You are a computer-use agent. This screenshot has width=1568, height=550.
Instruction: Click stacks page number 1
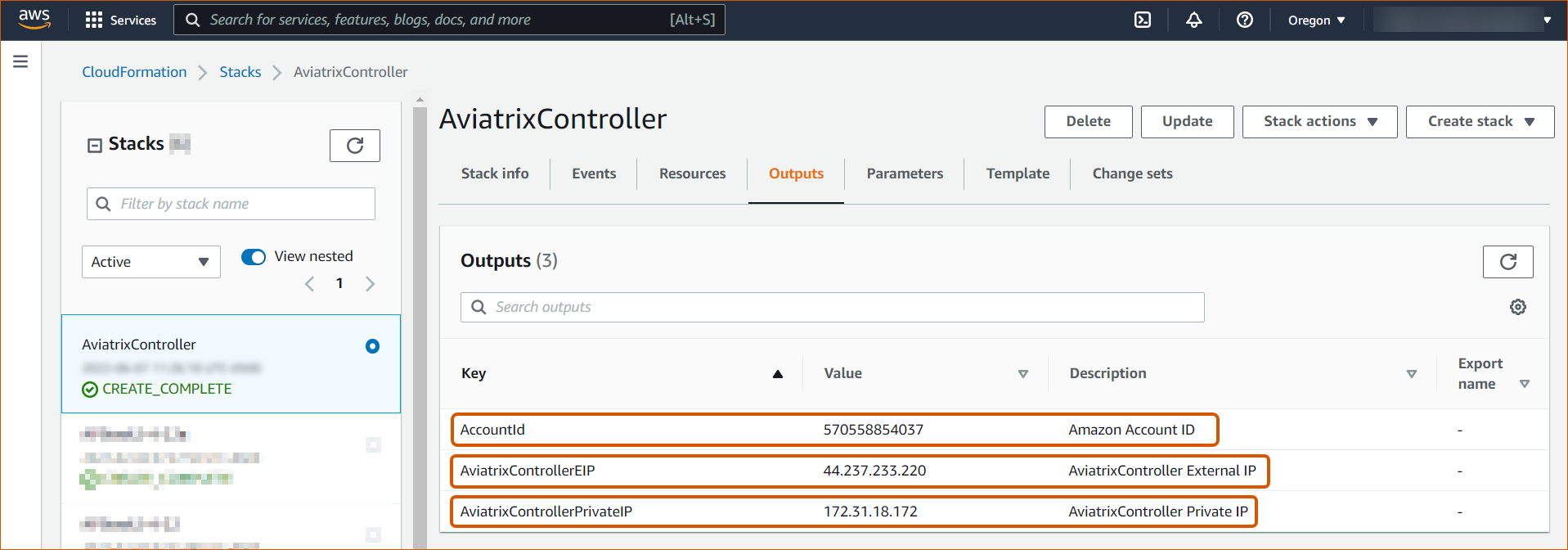(339, 284)
